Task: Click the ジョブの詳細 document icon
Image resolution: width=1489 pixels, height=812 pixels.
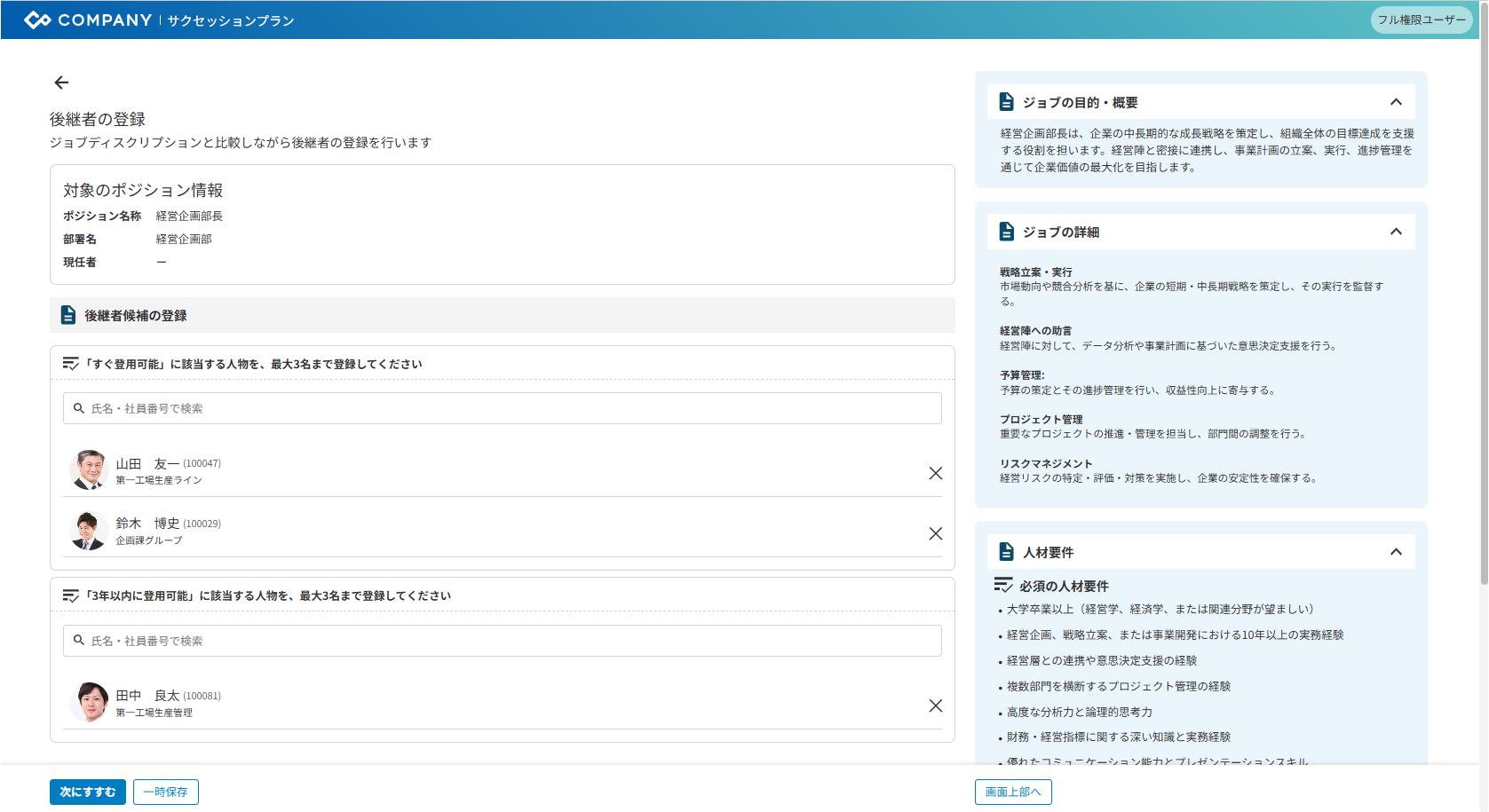Action: (1006, 232)
